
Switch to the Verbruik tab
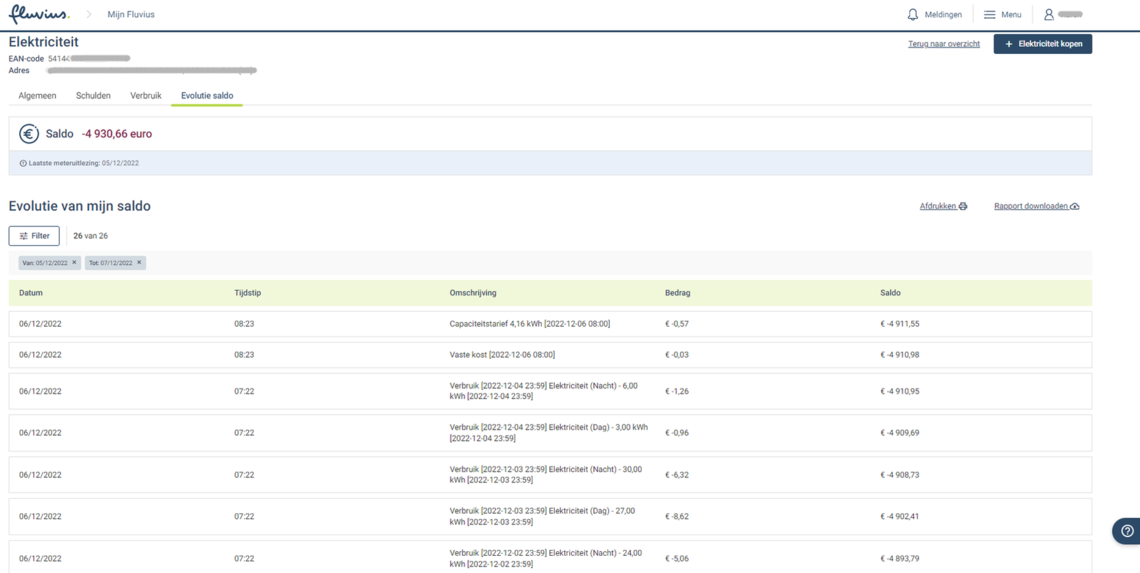click(x=146, y=95)
